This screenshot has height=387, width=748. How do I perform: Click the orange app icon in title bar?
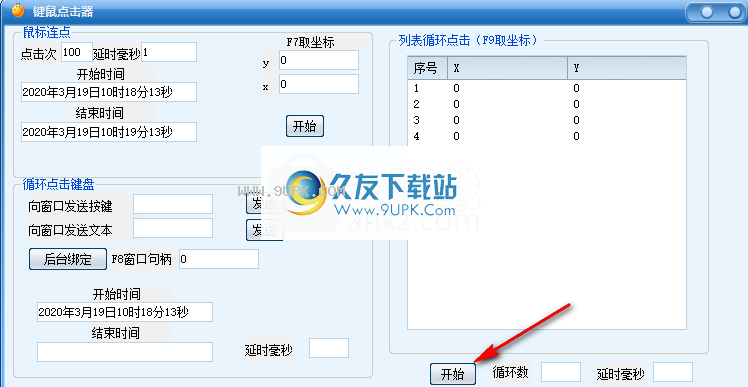coord(18,10)
